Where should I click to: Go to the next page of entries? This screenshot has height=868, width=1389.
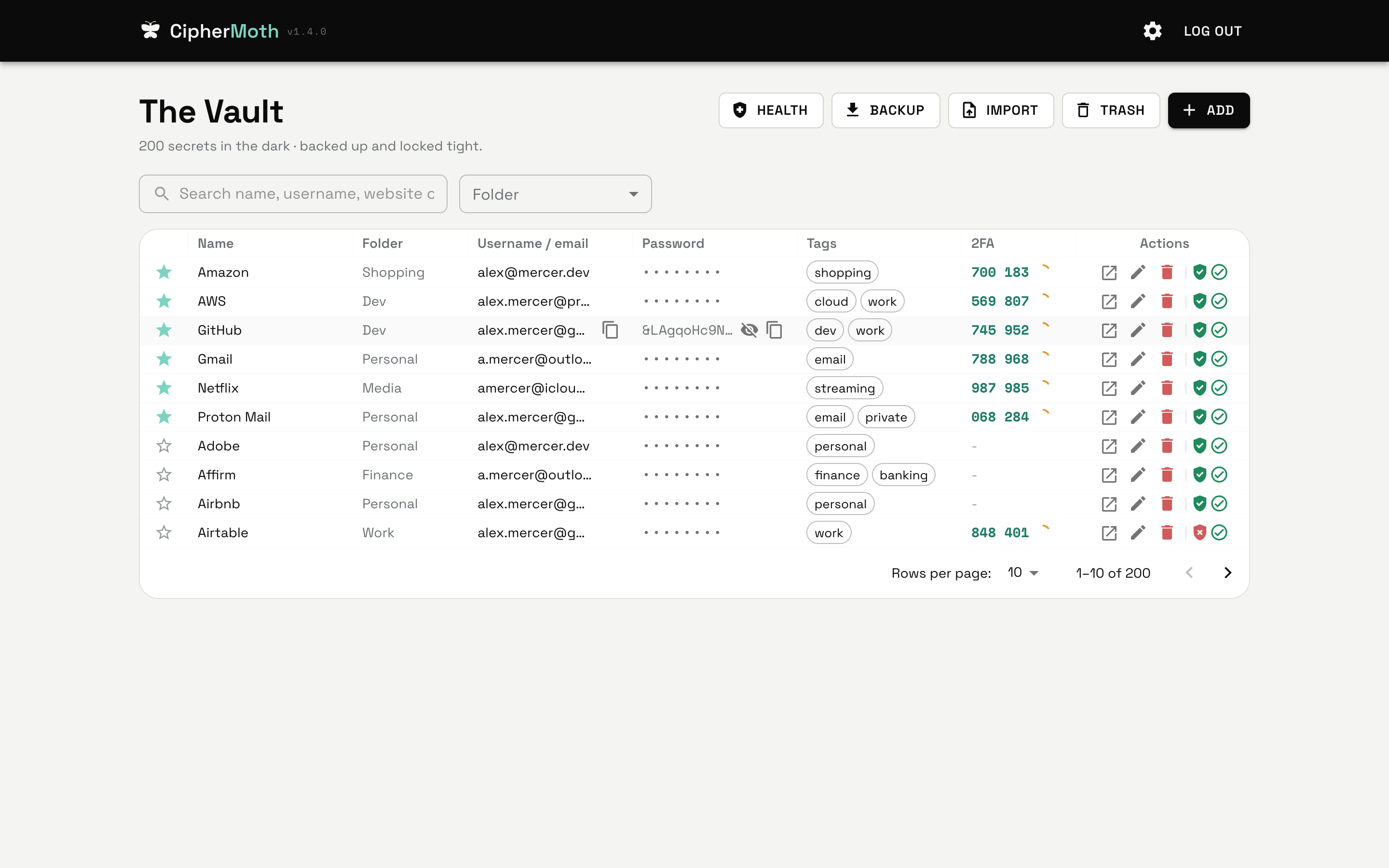[x=1227, y=572]
